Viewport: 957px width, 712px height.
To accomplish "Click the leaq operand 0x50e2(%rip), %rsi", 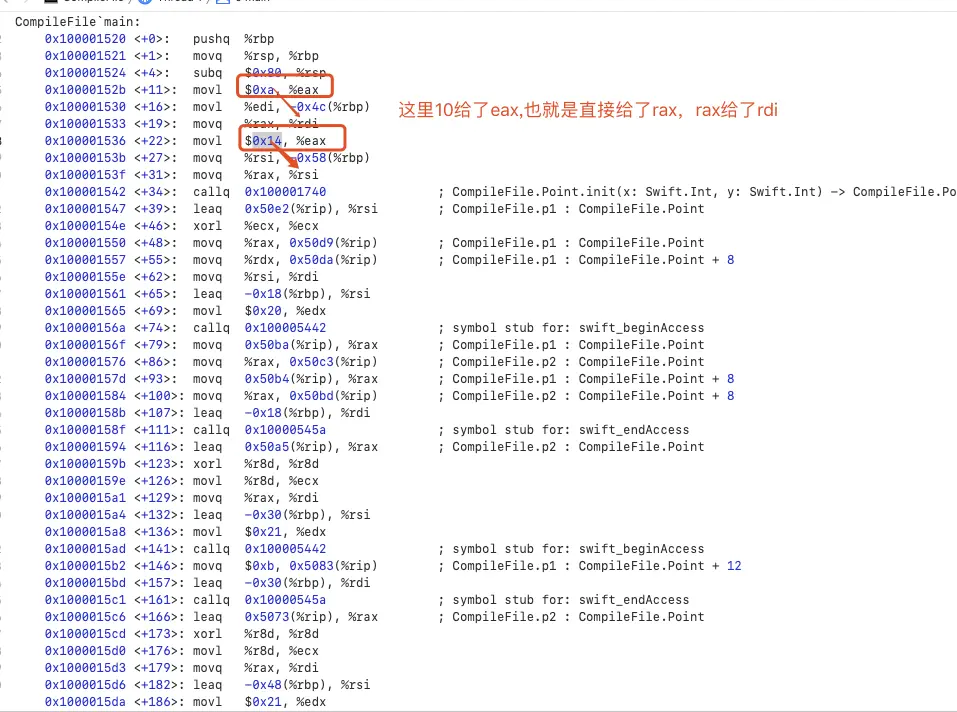I will (x=311, y=209).
